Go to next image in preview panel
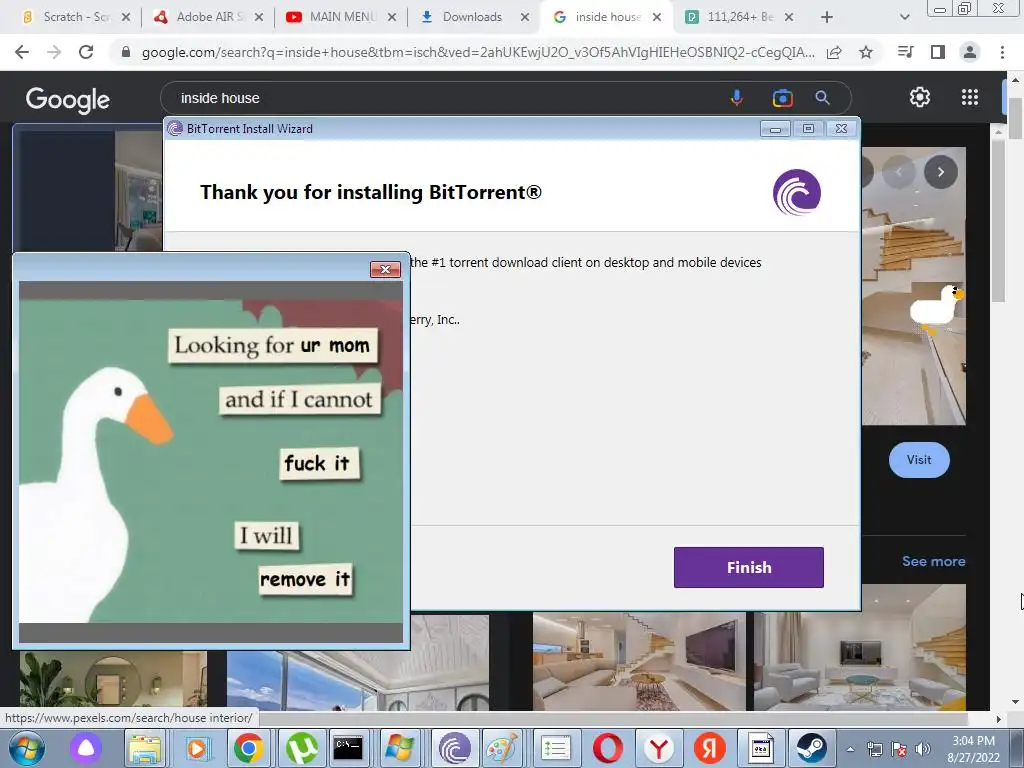 940,172
